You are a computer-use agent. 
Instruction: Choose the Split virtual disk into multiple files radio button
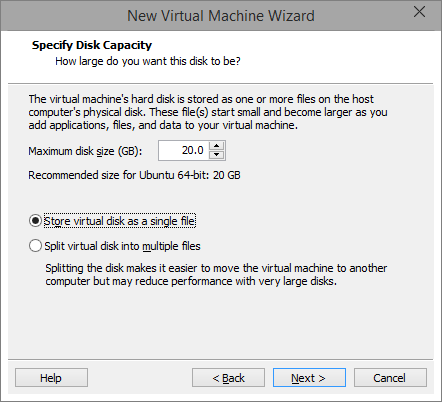pos(35,246)
